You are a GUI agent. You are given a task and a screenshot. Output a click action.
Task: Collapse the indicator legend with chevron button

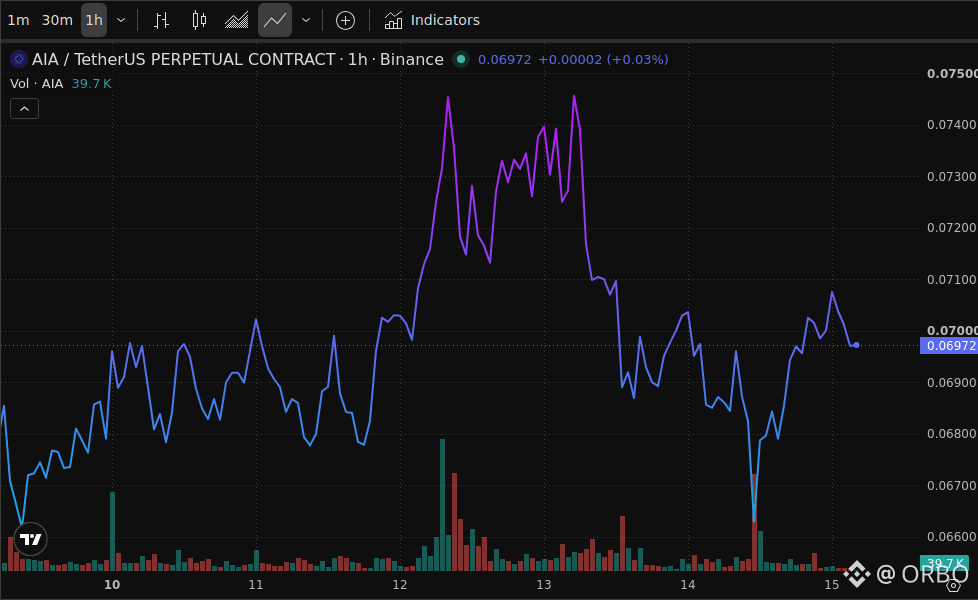24,109
